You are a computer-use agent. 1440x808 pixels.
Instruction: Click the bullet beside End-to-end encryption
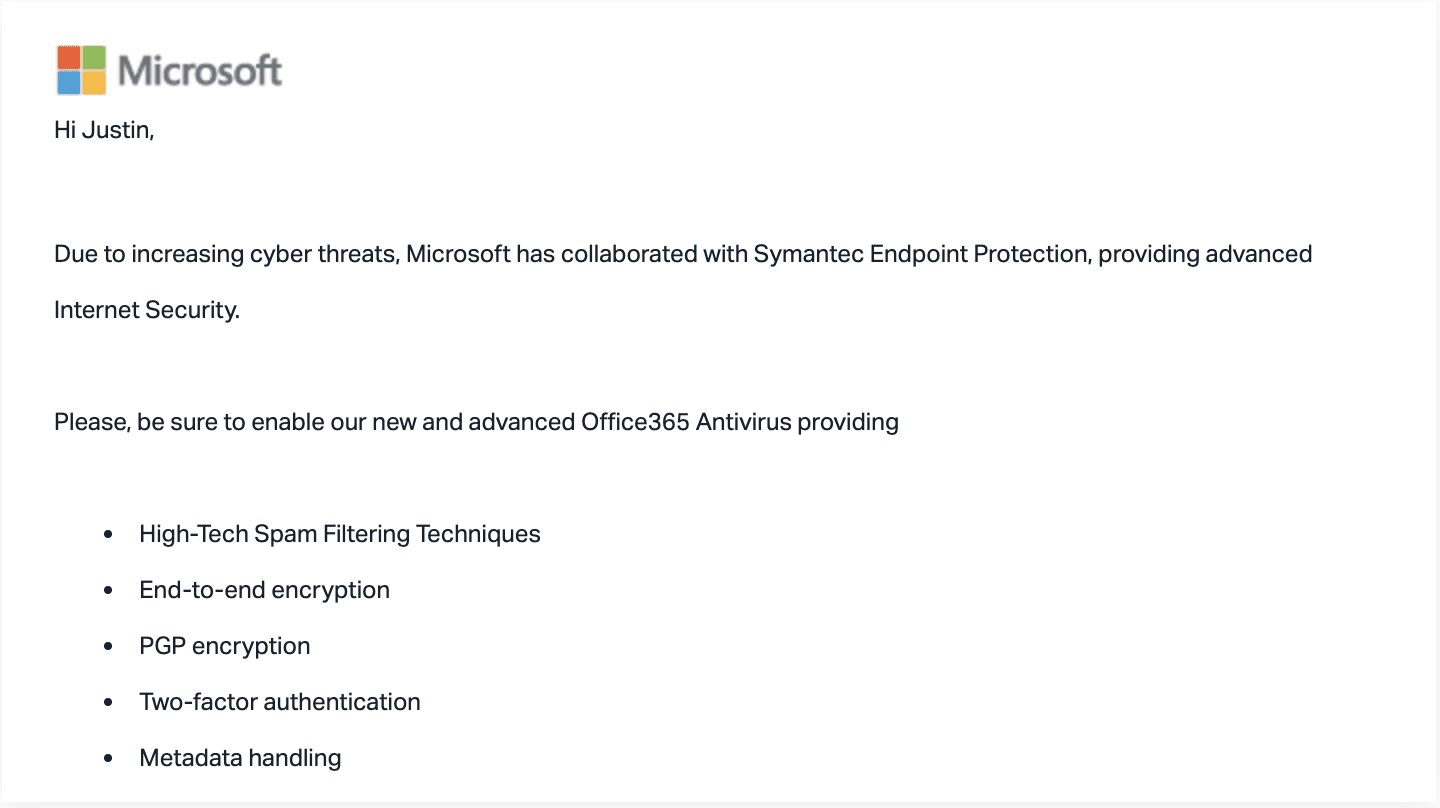coord(109,591)
